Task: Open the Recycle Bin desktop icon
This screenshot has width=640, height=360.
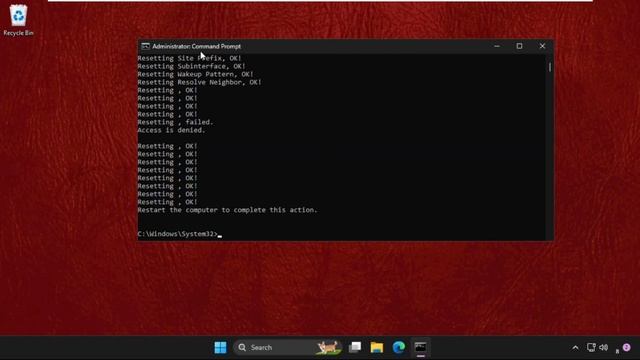Action: tap(18, 20)
